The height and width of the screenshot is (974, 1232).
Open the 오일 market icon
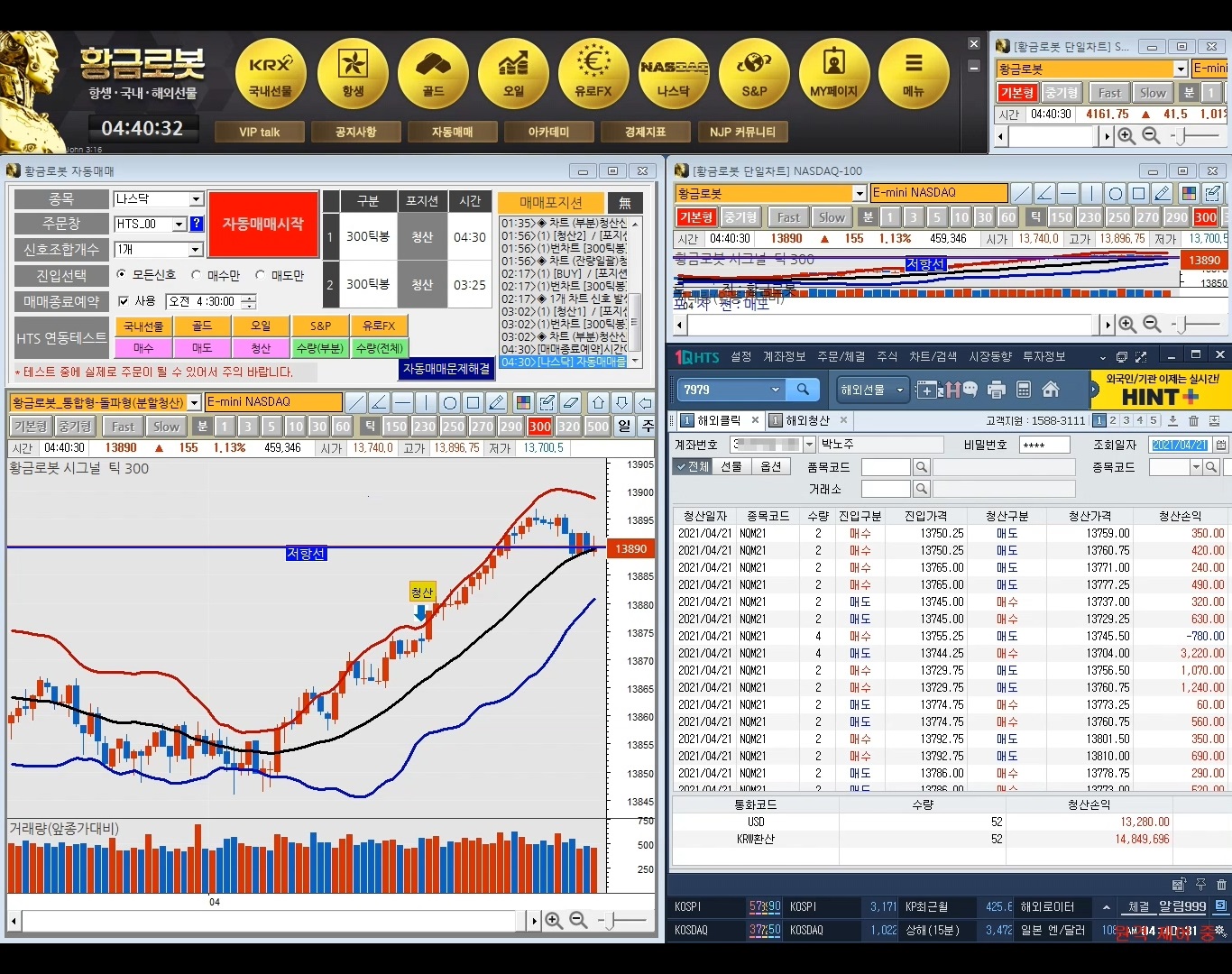point(513,74)
